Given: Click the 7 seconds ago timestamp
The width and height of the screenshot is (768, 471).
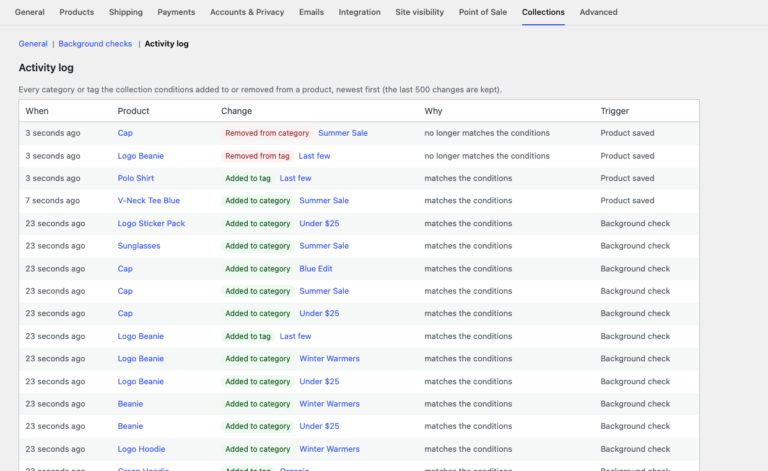Looking at the screenshot, I should click(52, 201).
